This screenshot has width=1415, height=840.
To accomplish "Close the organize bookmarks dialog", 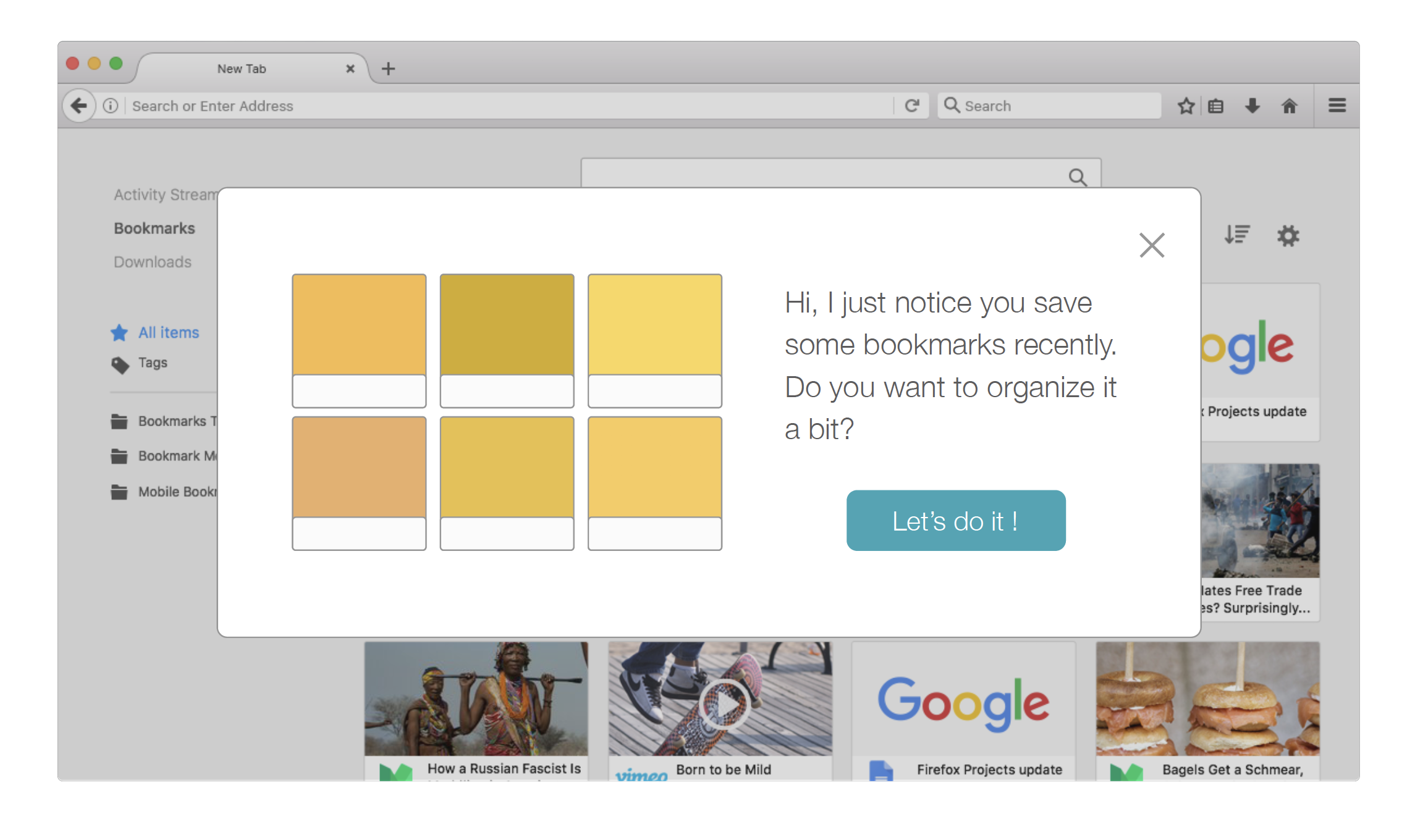I will [1152, 245].
